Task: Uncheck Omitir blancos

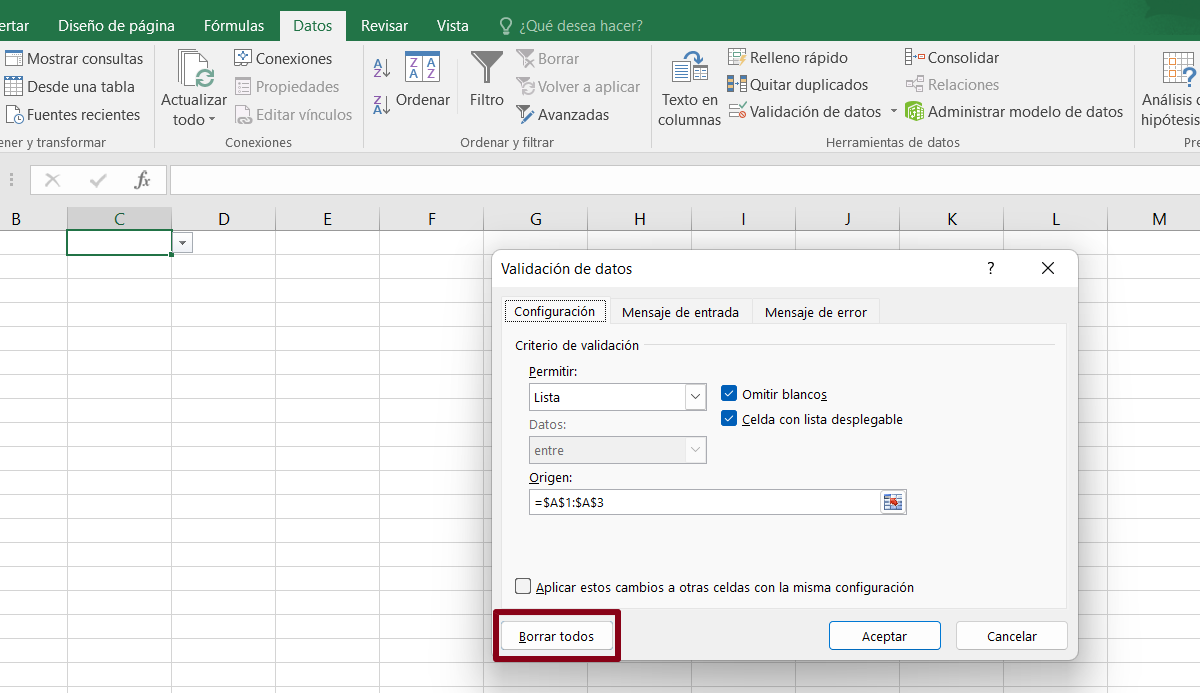Action: click(x=729, y=394)
